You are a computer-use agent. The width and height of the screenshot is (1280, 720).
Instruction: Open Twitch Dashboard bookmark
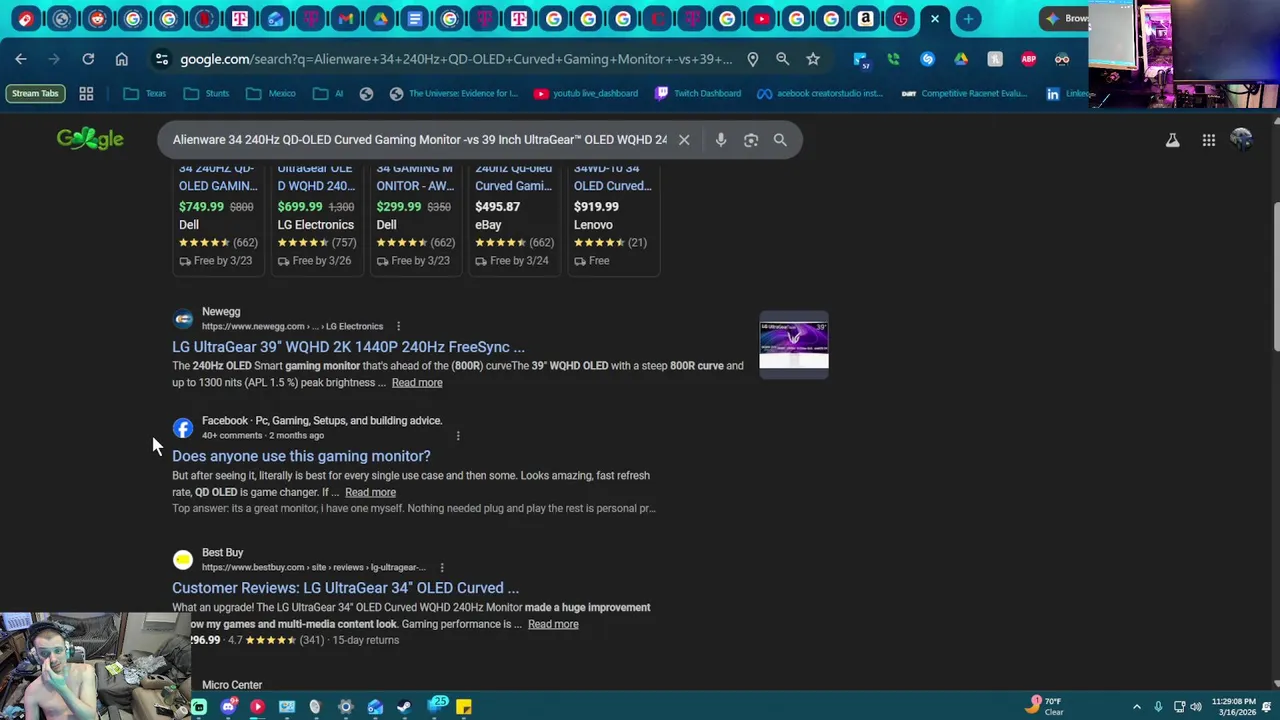[698, 93]
